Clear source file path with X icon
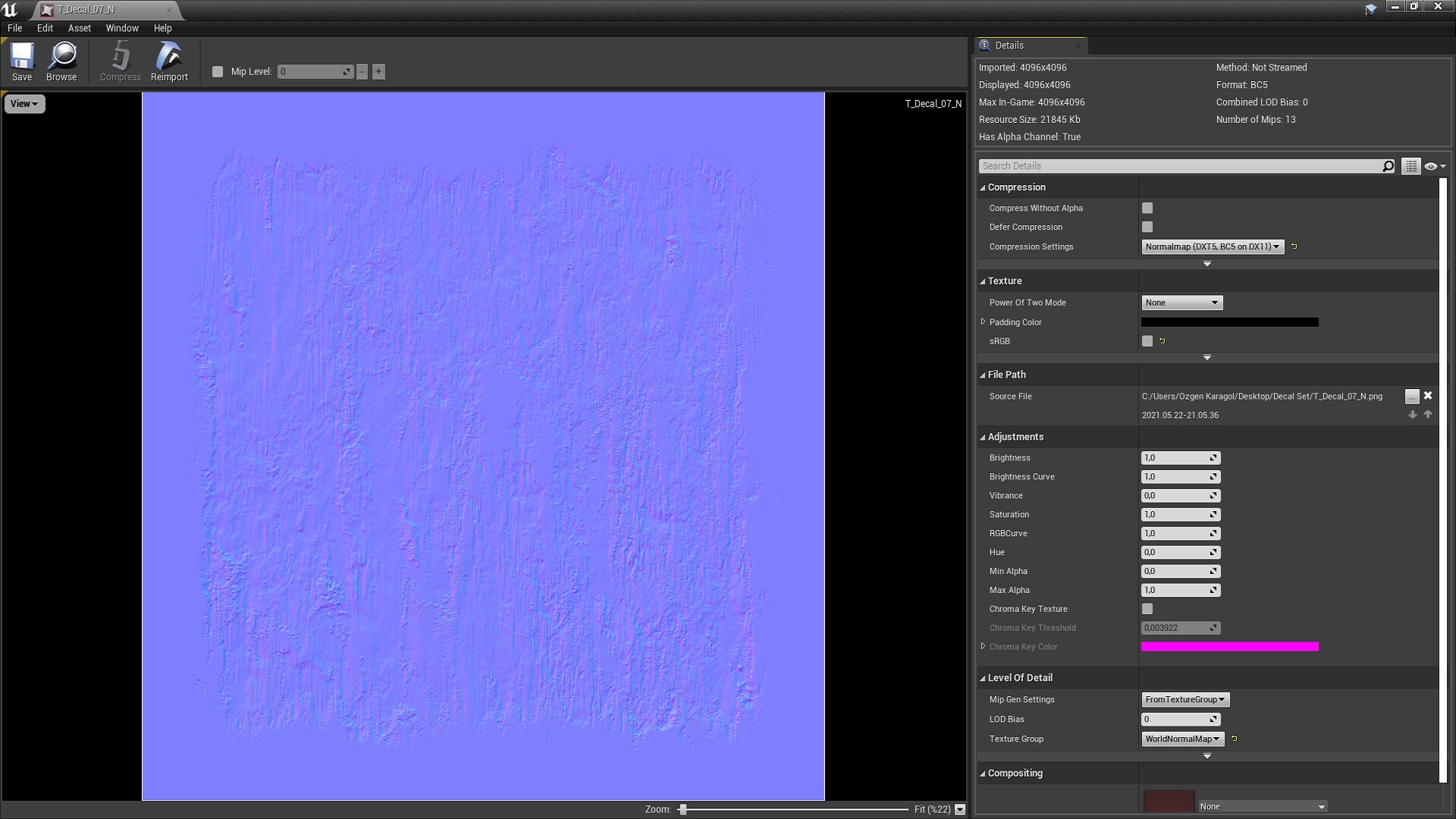This screenshot has height=819, width=1456. tap(1428, 396)
